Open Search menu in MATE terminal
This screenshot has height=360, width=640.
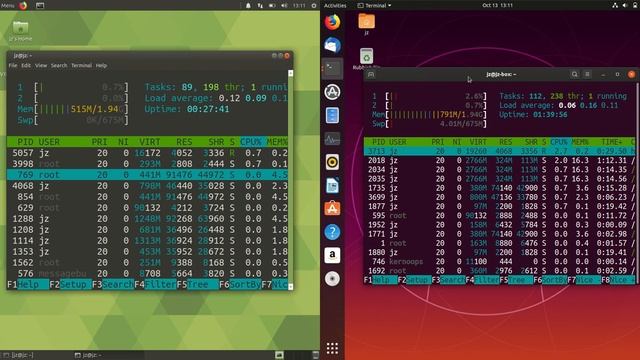point(59,65)
